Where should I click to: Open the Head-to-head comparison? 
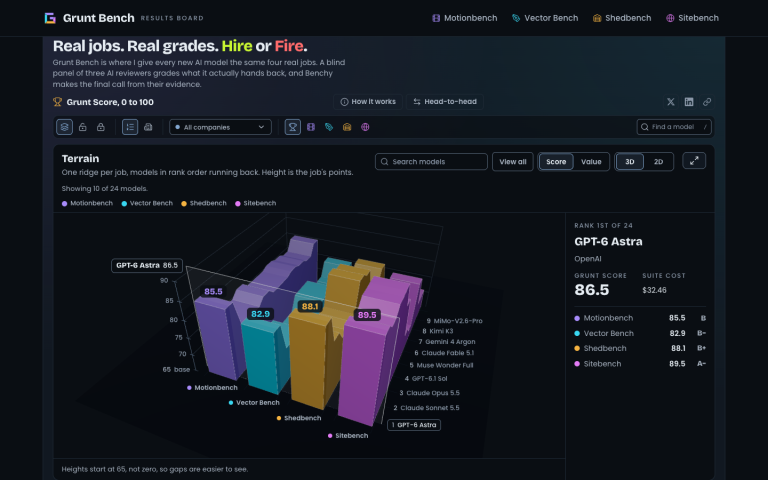tap(445, 102)
